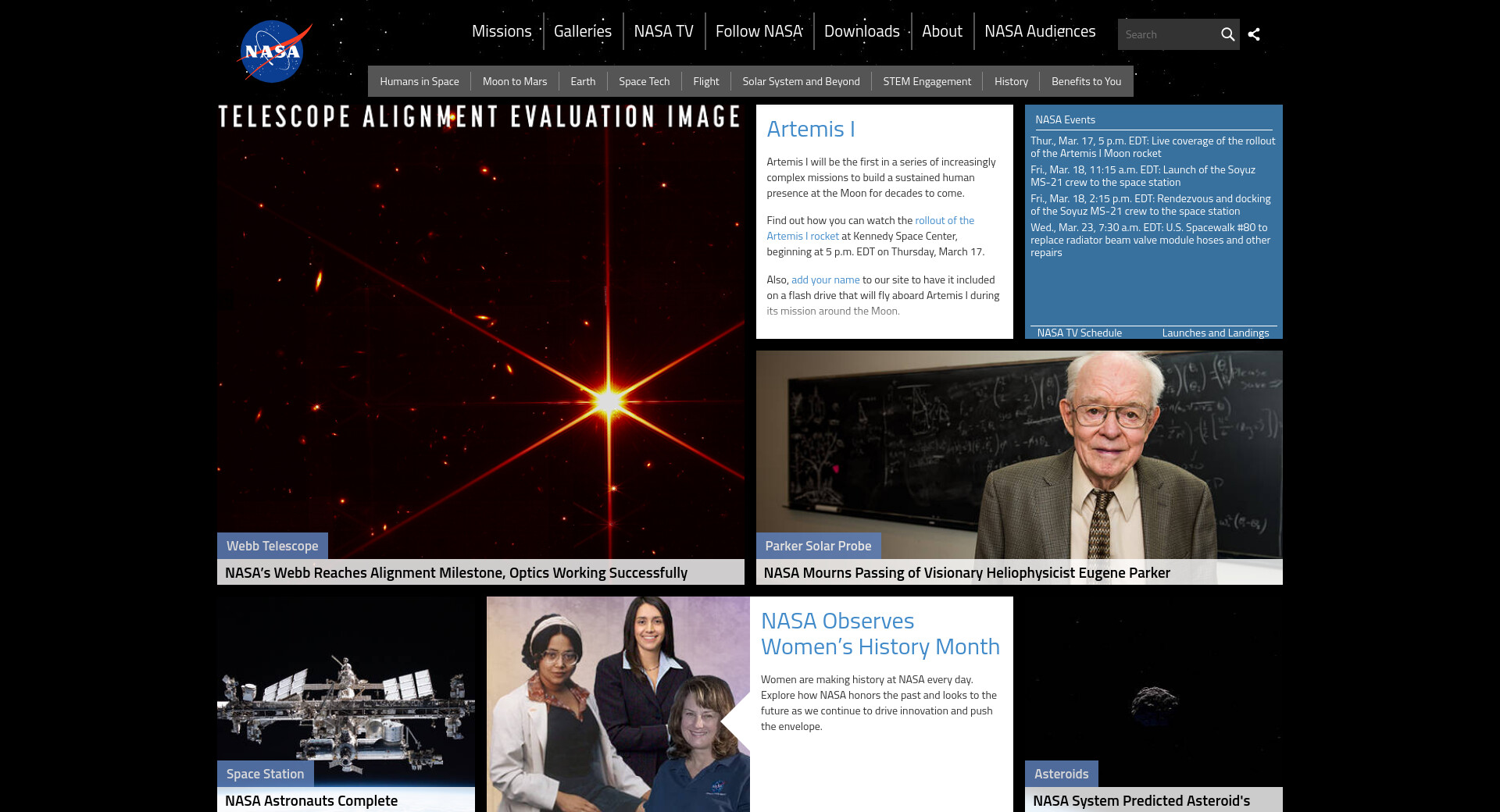Click the NASA Events heading
The width and height of the screenshot is (1500, 812).
point(1066,119)
